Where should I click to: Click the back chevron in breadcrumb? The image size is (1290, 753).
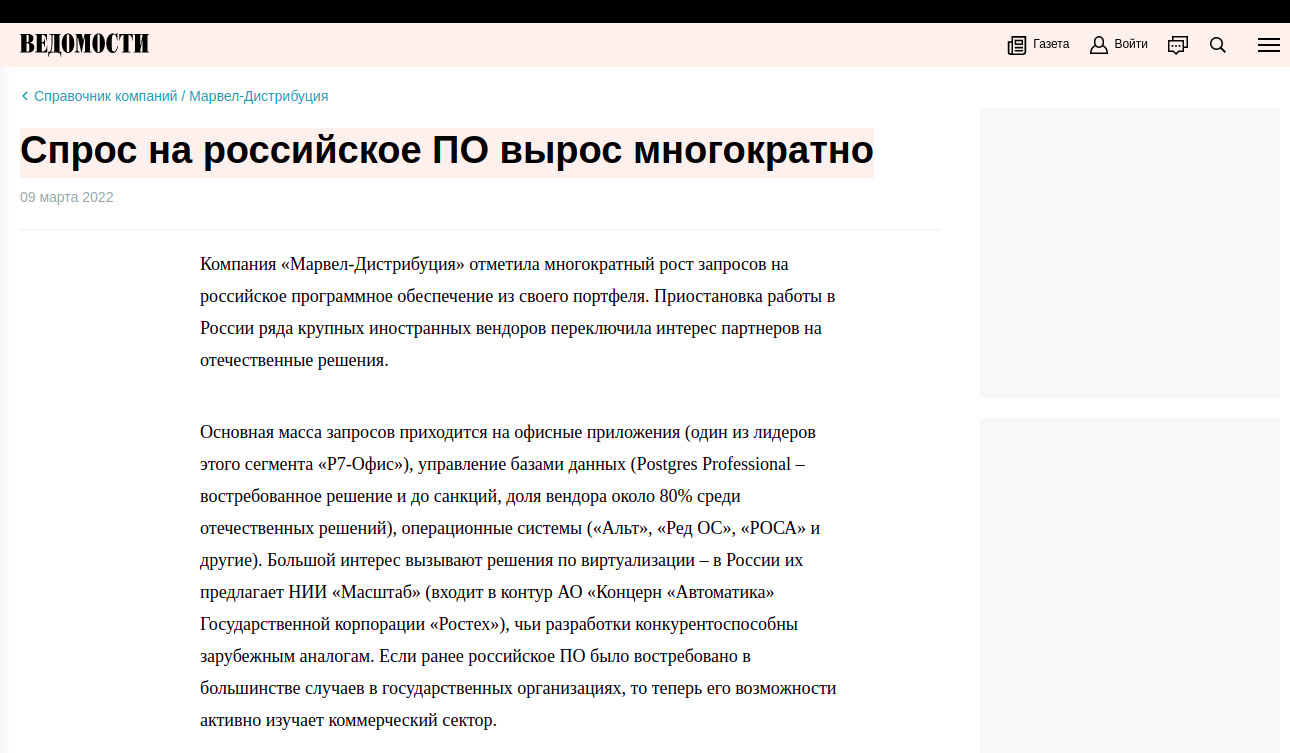(25, 97)
